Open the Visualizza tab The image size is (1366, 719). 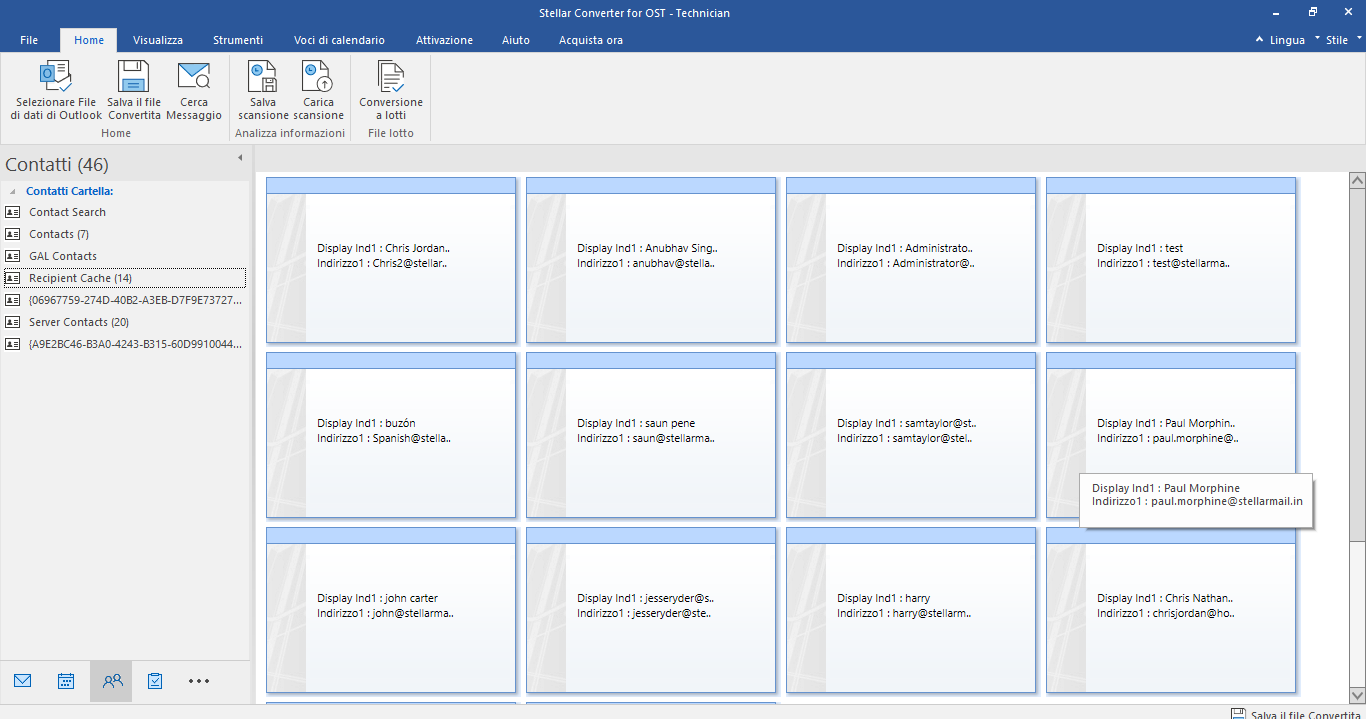[x=158, y=40]
